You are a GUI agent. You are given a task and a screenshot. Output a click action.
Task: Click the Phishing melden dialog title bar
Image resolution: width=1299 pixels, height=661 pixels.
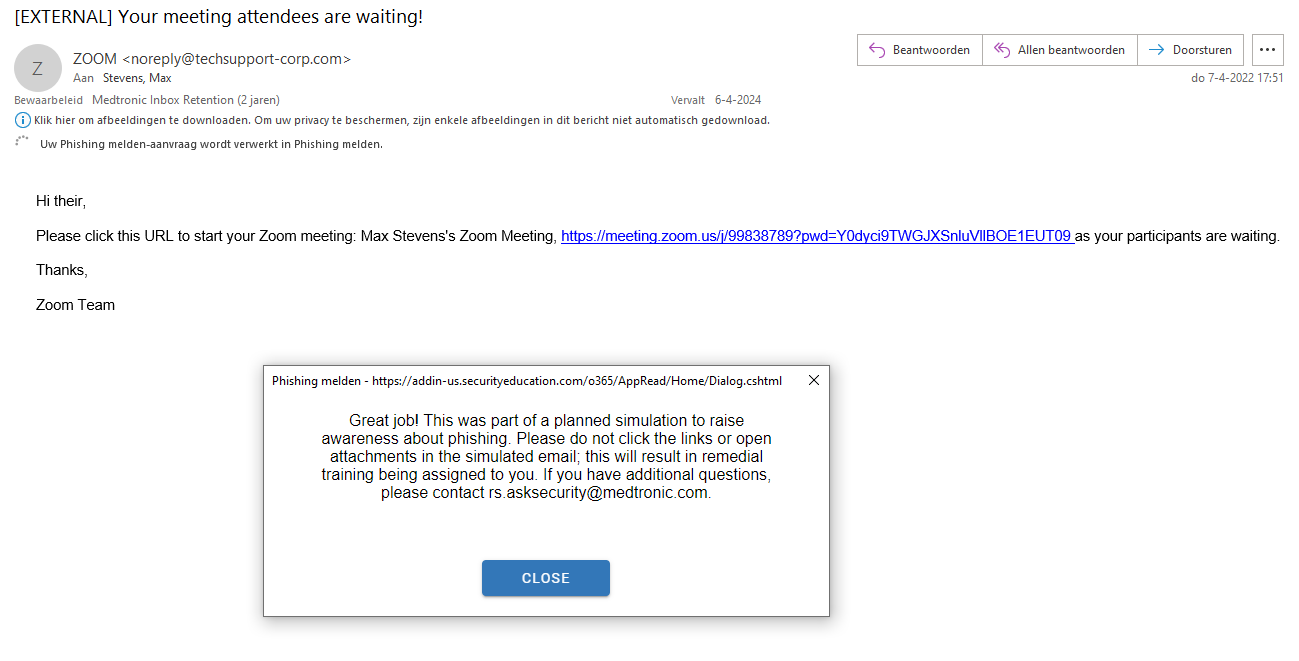point(527,381)
